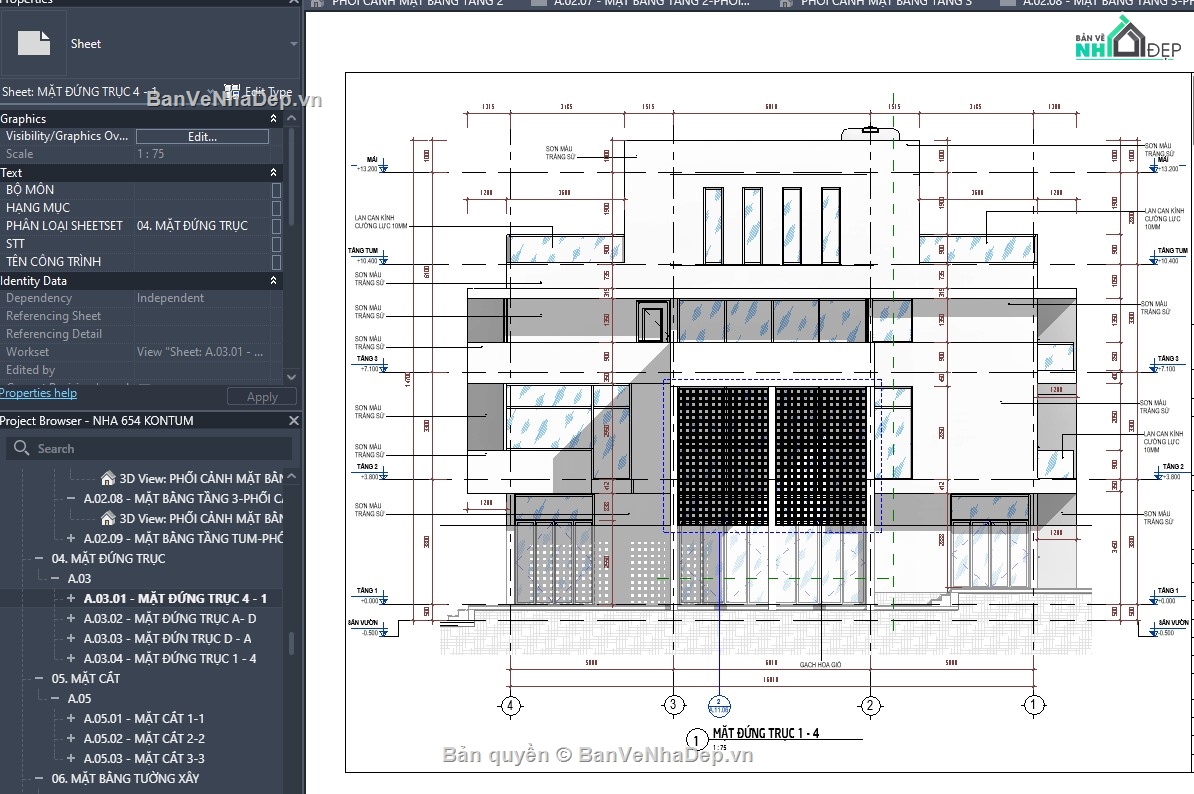Screen dimensions: 1194x794
Task: Click the Properties panel scroll-up arrow
Action: pyautogui.click(x=291, y=119)
